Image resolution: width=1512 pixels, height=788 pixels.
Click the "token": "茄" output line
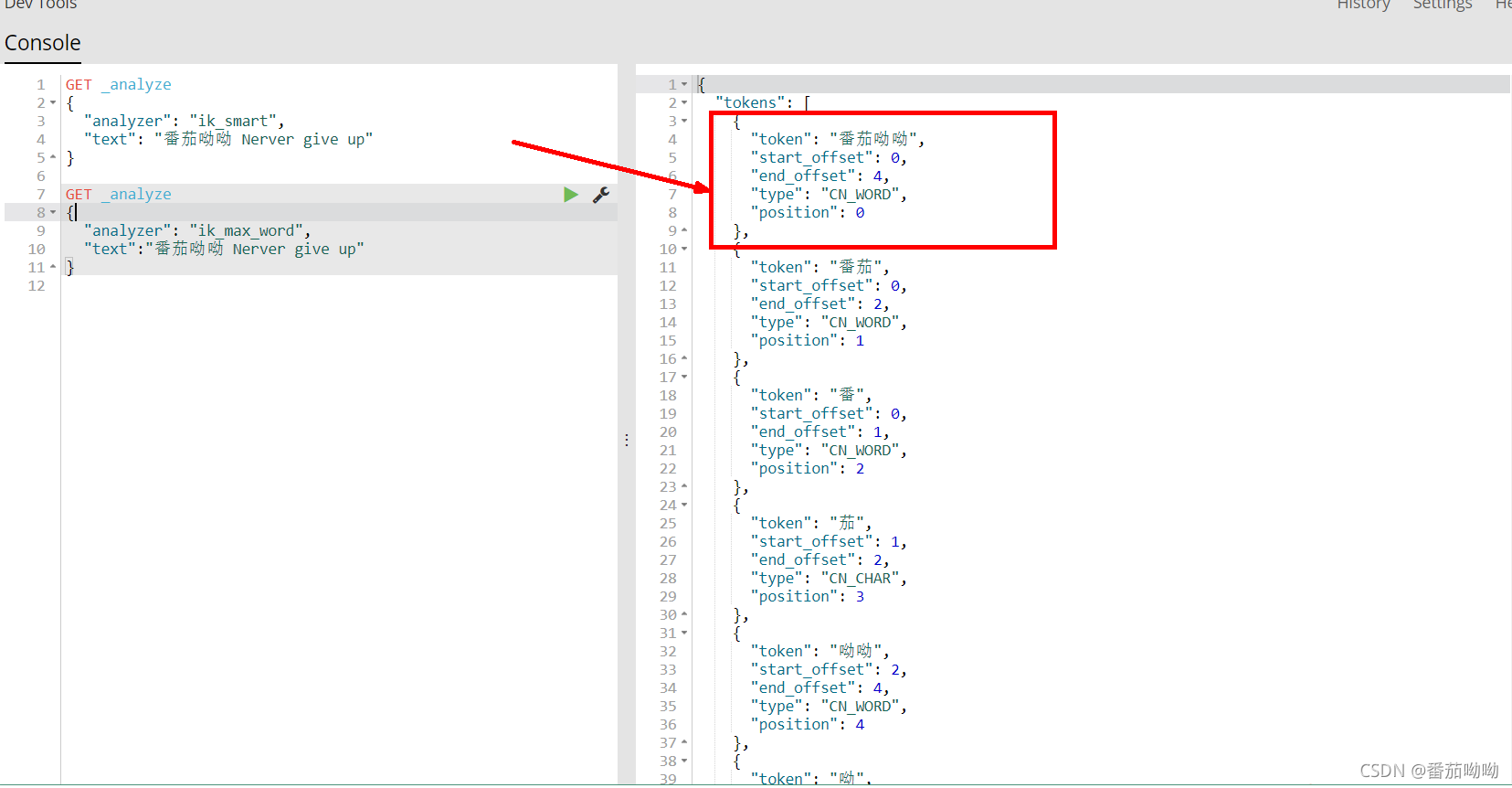[x=811, y=523]
